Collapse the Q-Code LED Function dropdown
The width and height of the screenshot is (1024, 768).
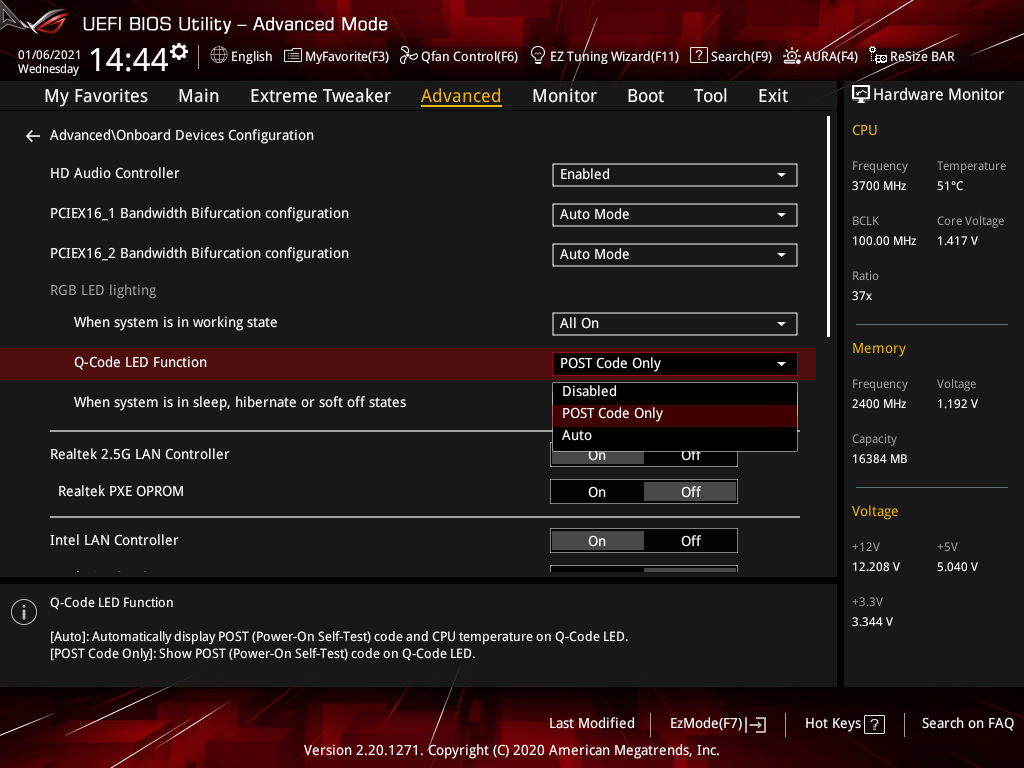tap(675, 364)
